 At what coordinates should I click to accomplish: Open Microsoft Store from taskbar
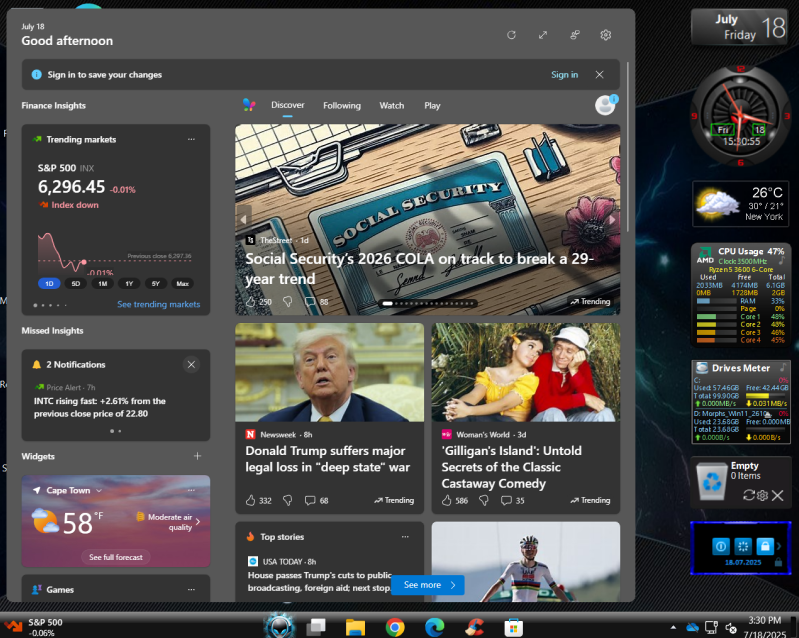pos(513,627)
